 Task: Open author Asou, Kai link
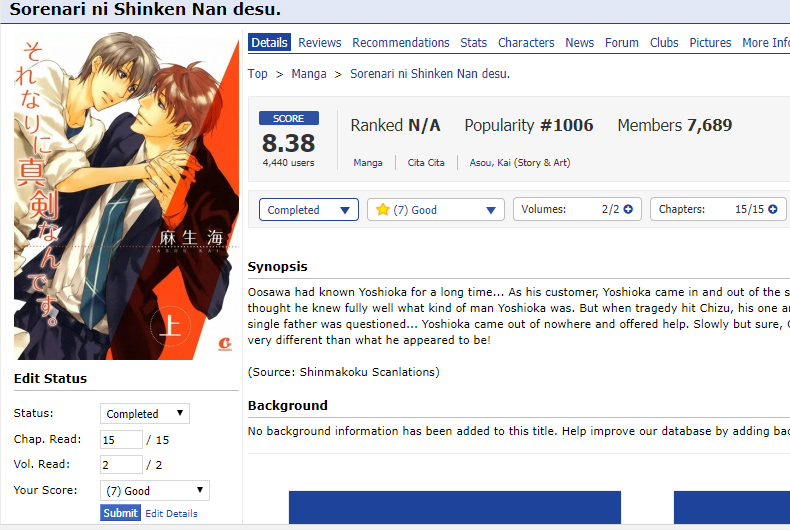click(490, 163)
